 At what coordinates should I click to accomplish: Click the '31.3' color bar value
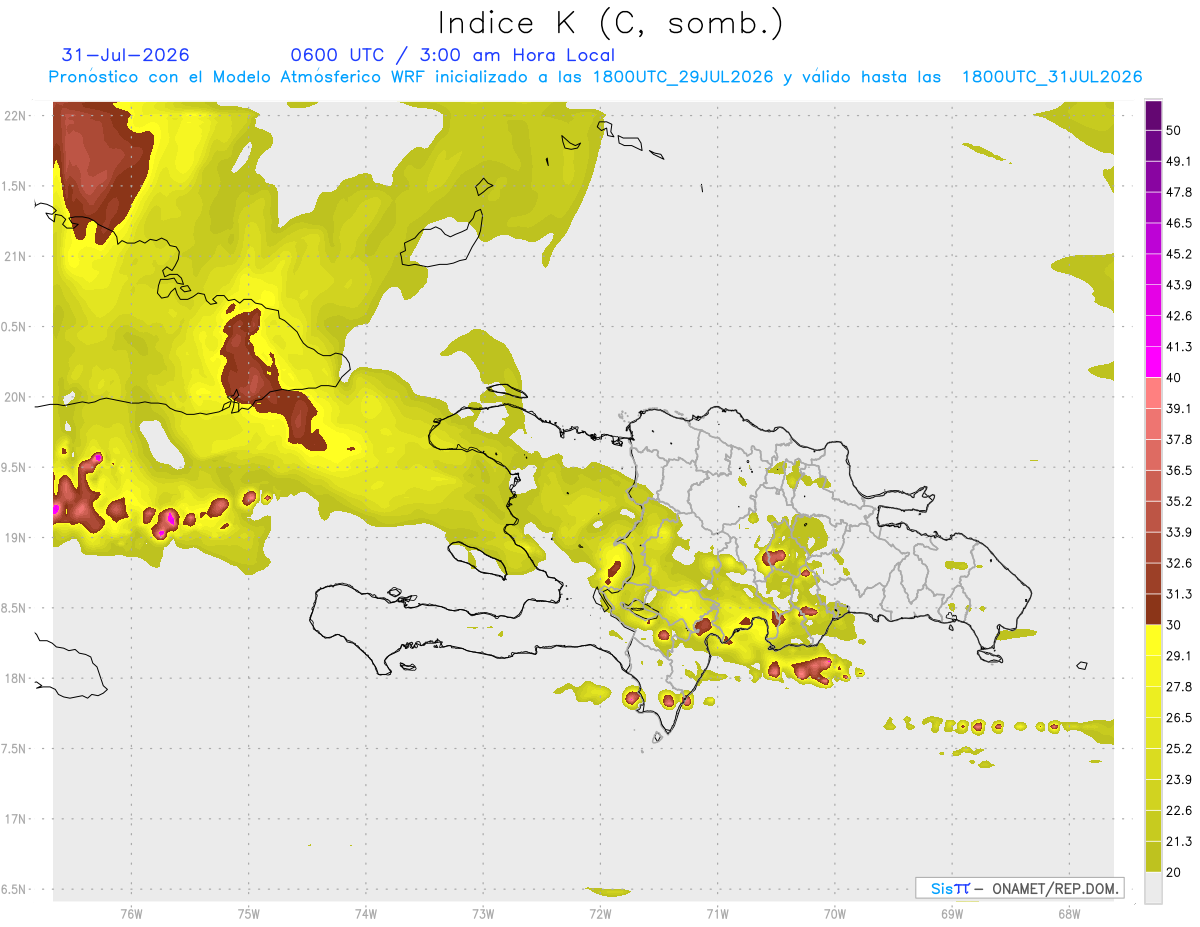1179,594
